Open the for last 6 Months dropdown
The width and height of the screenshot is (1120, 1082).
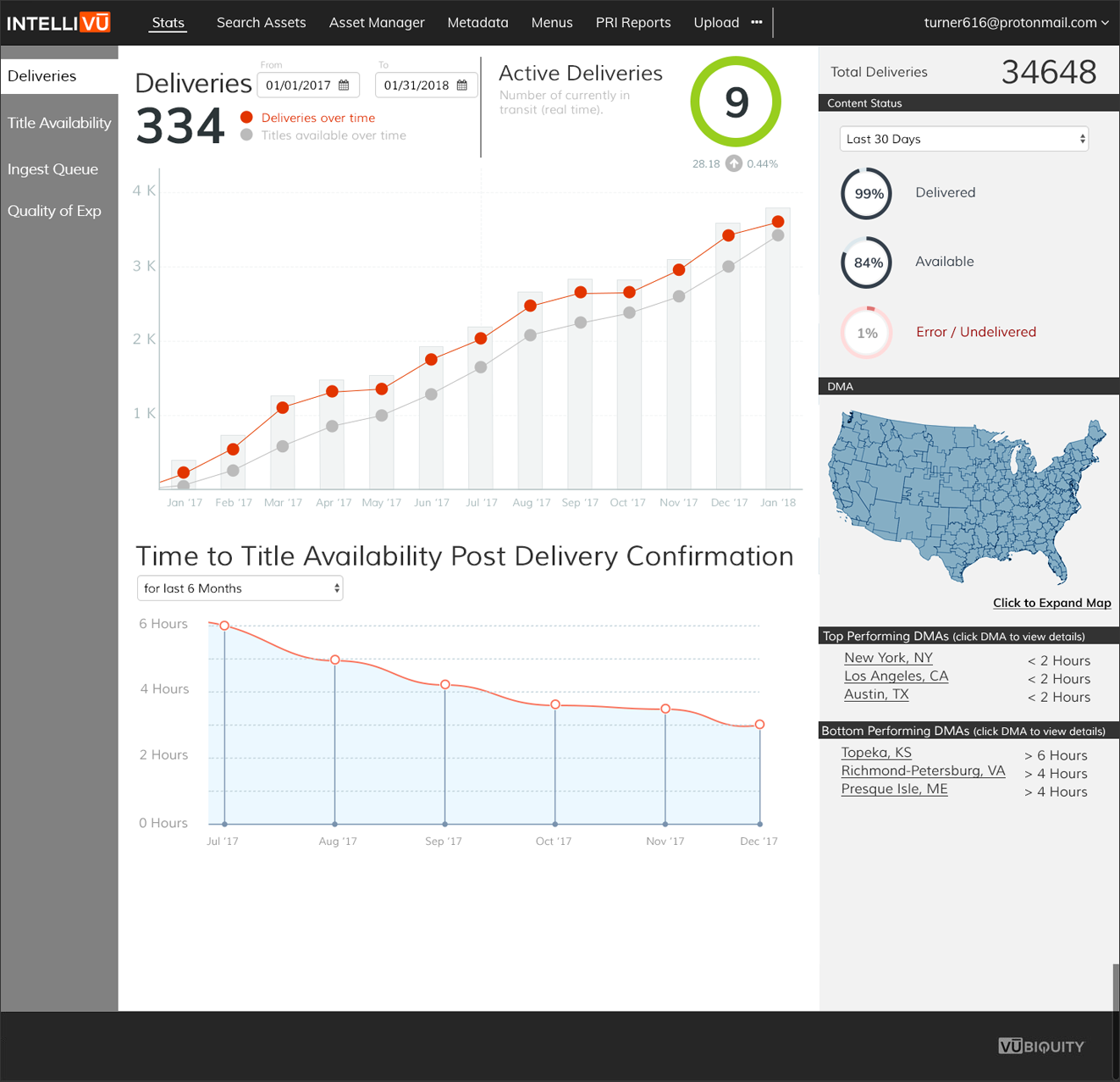tap(240, 588)
